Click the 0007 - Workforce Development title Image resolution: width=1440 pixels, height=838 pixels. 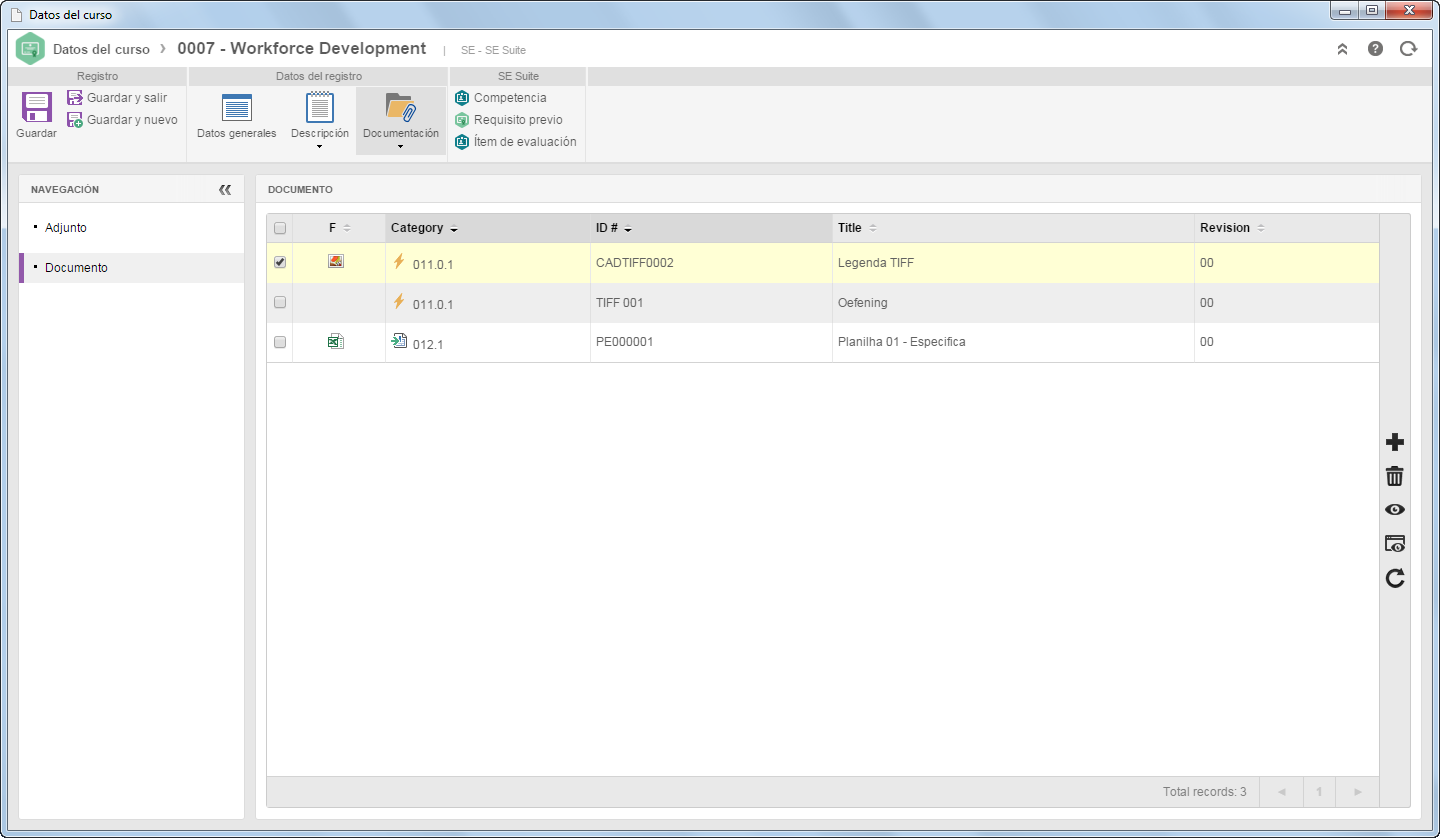click(x=301, y=48)
